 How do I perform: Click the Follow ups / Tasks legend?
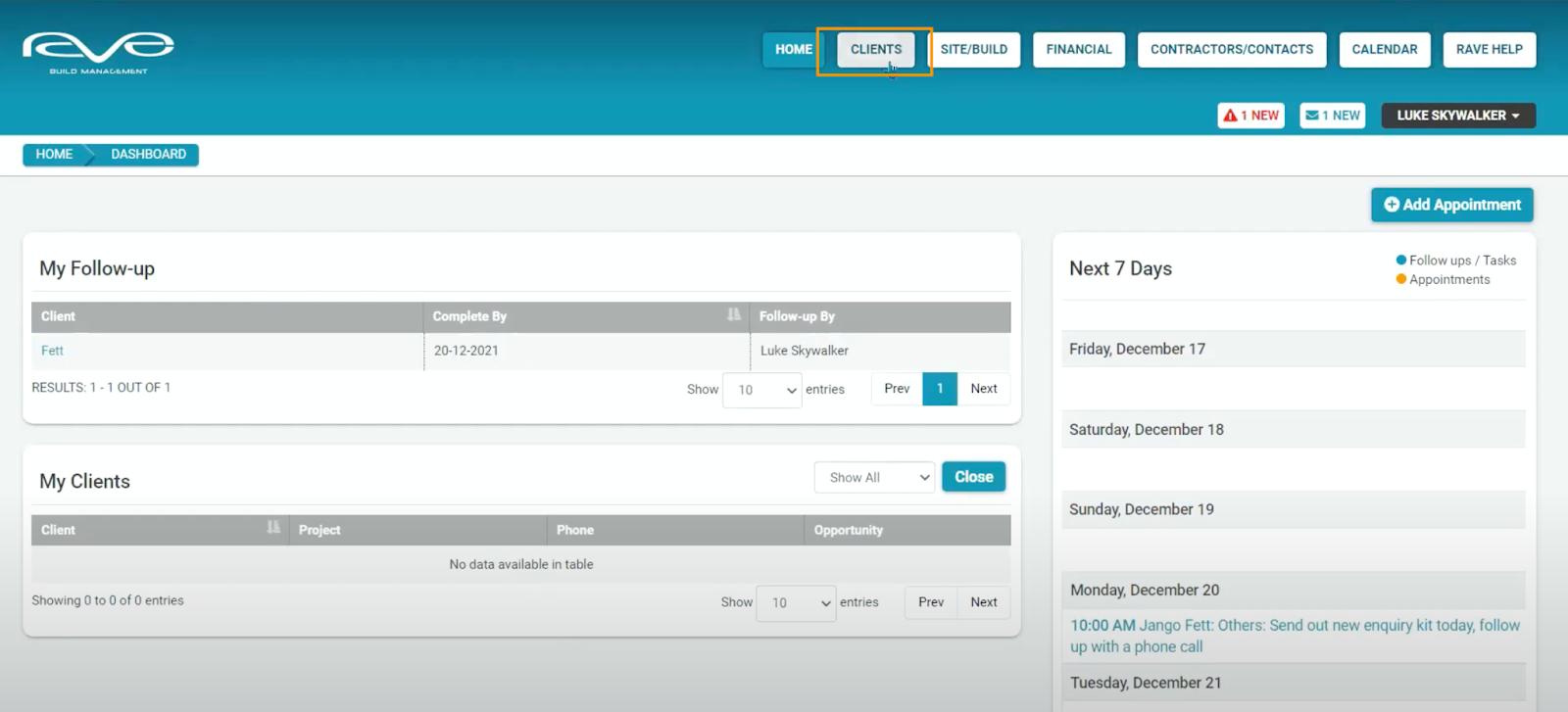[1456, 261]
